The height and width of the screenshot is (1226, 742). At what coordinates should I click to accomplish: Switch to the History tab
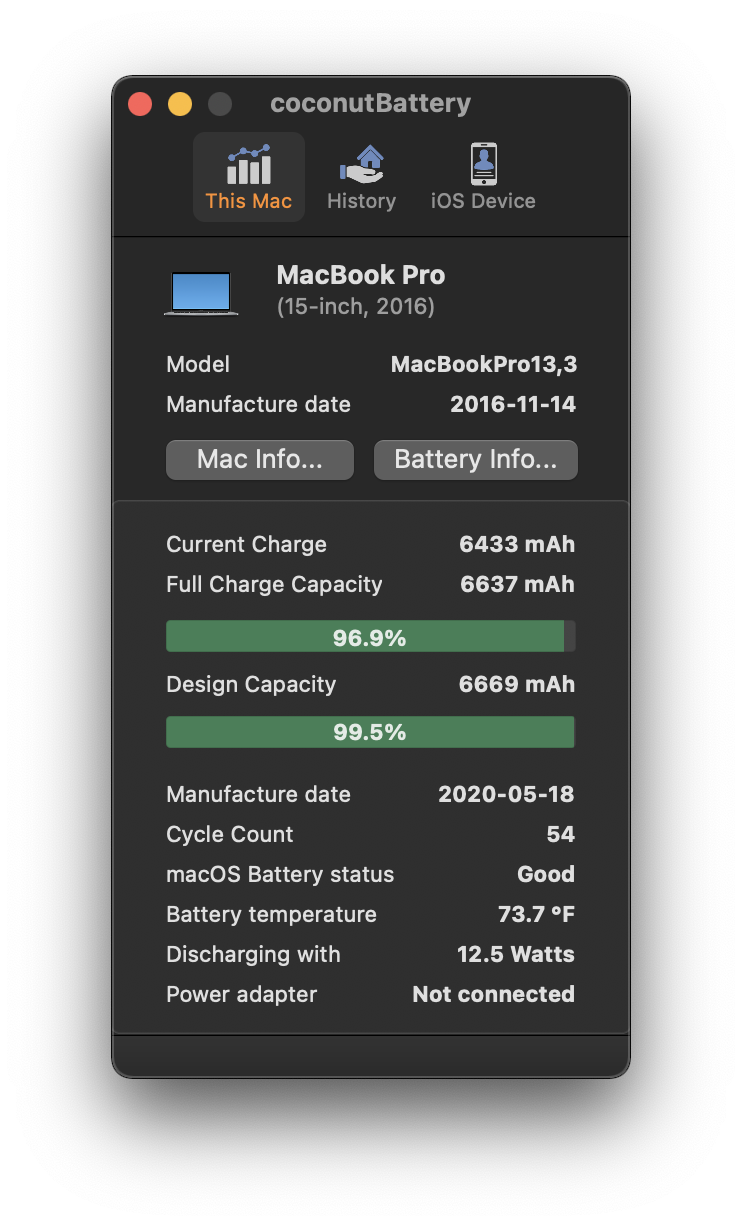(x=361, y=177)
